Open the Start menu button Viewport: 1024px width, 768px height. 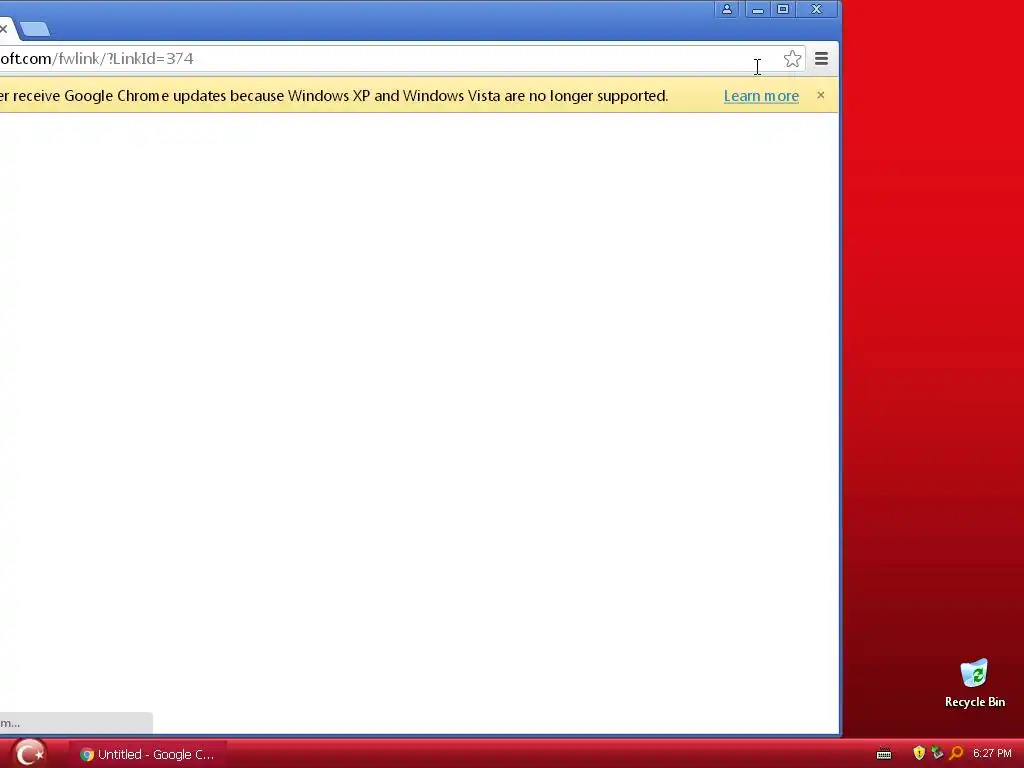tap(29, 754)
